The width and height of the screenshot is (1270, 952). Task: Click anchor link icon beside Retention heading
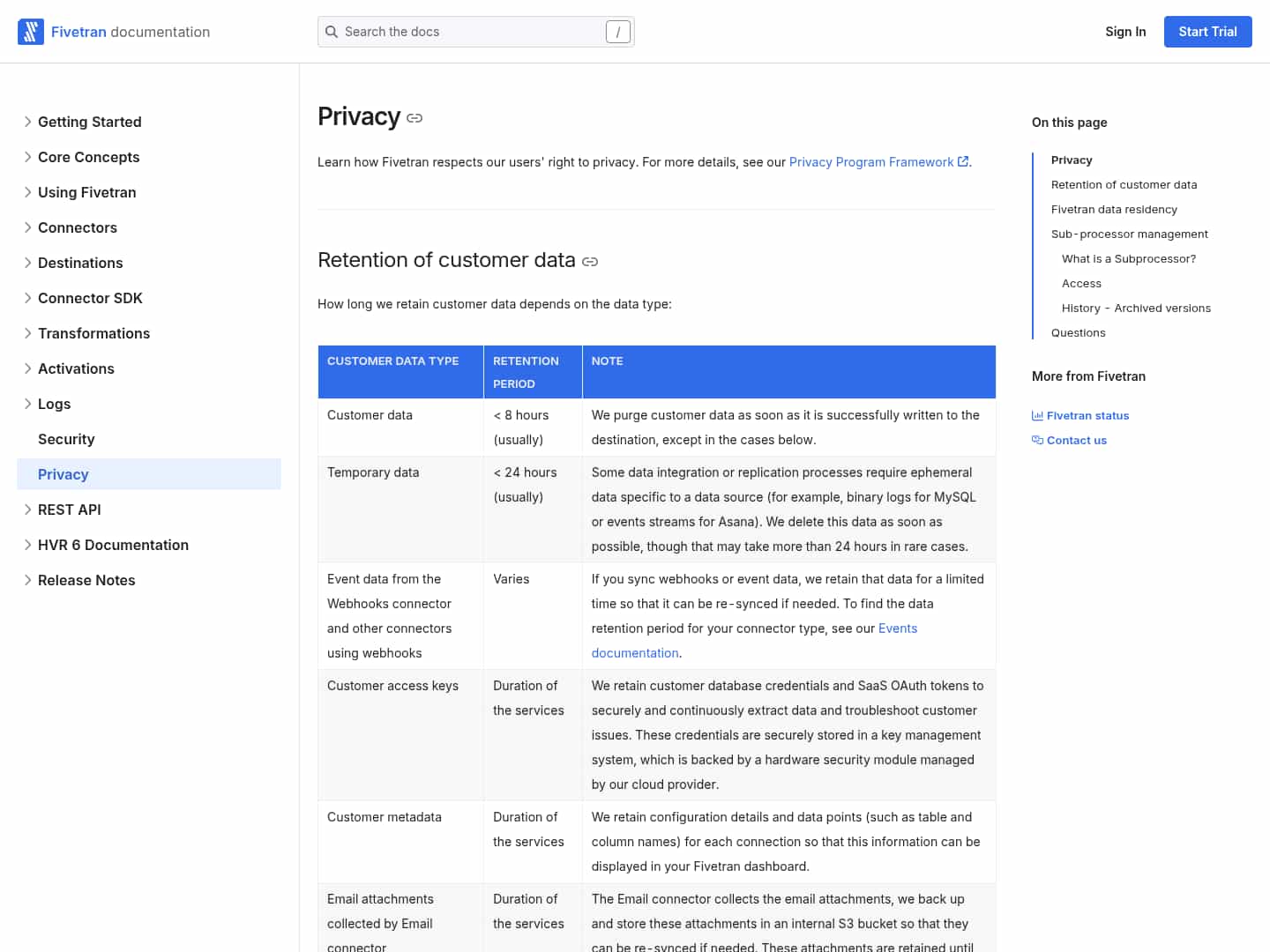[590, 262]
